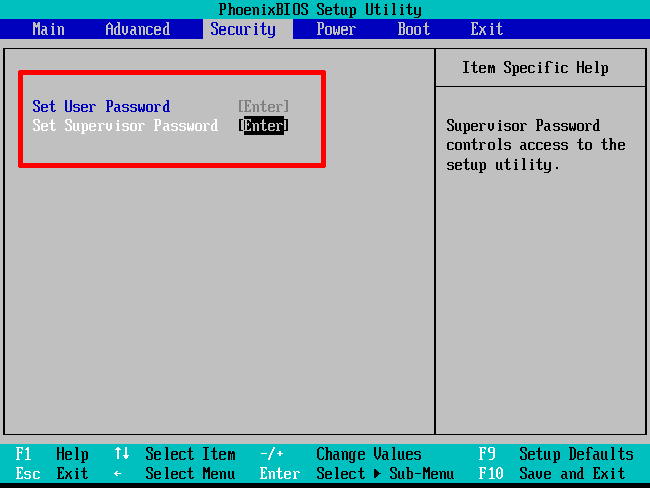The image size is (650, 488).
Task: Click the PhoenixBIOS Setup Utility title
Action: click(320, 10)
